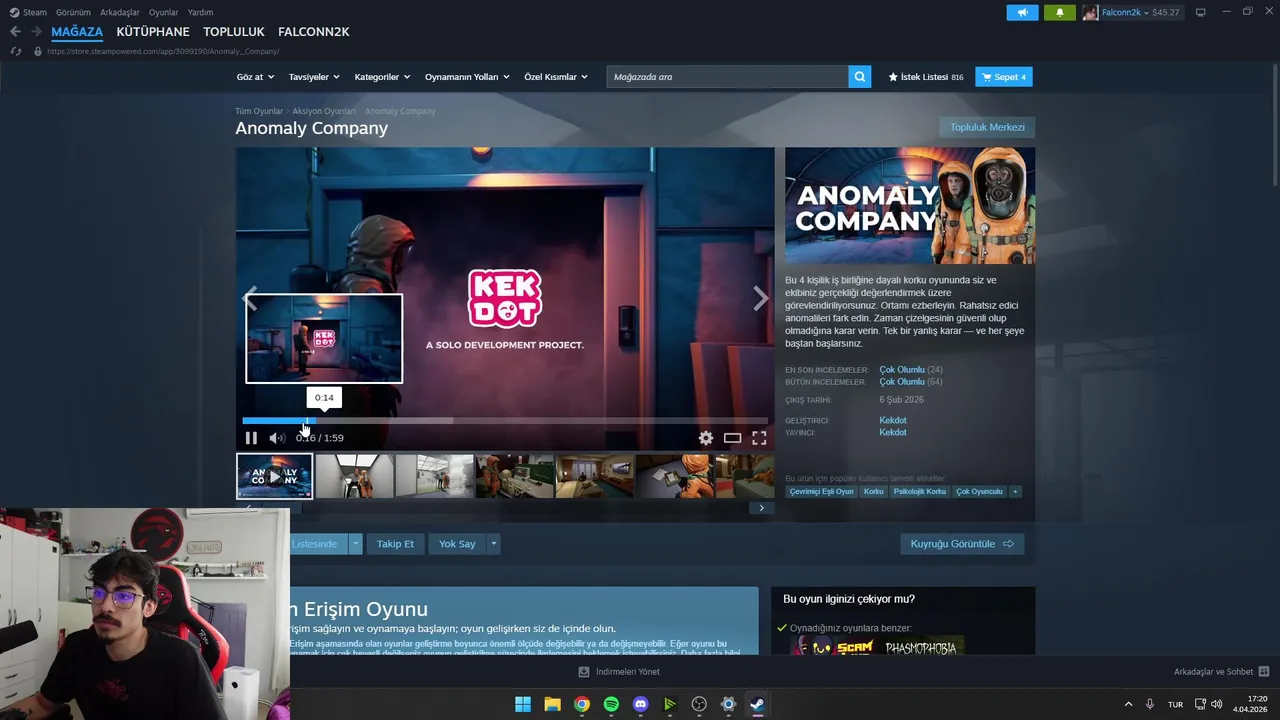Expand the Yok Say dropdown arrow
This screenshot has height=720, width=1280.
tap(493, 544)
